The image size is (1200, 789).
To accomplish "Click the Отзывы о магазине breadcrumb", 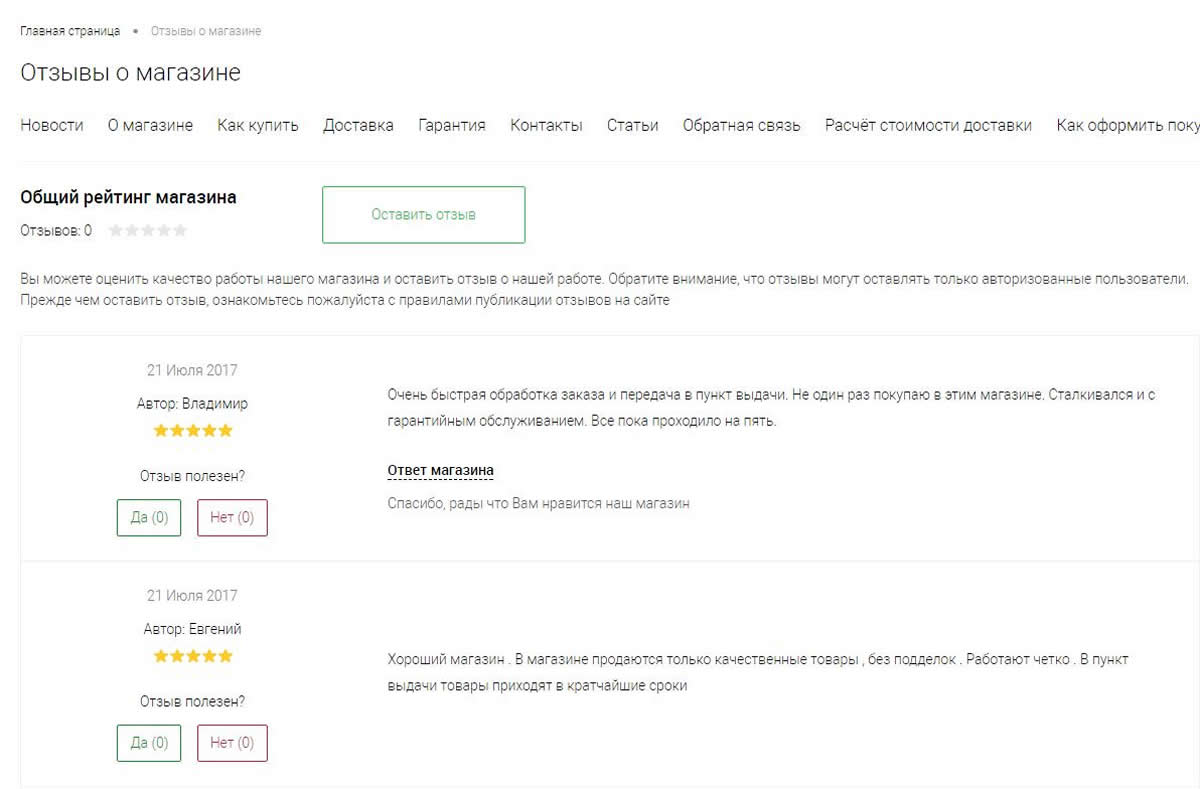I will tap(206, 31).
